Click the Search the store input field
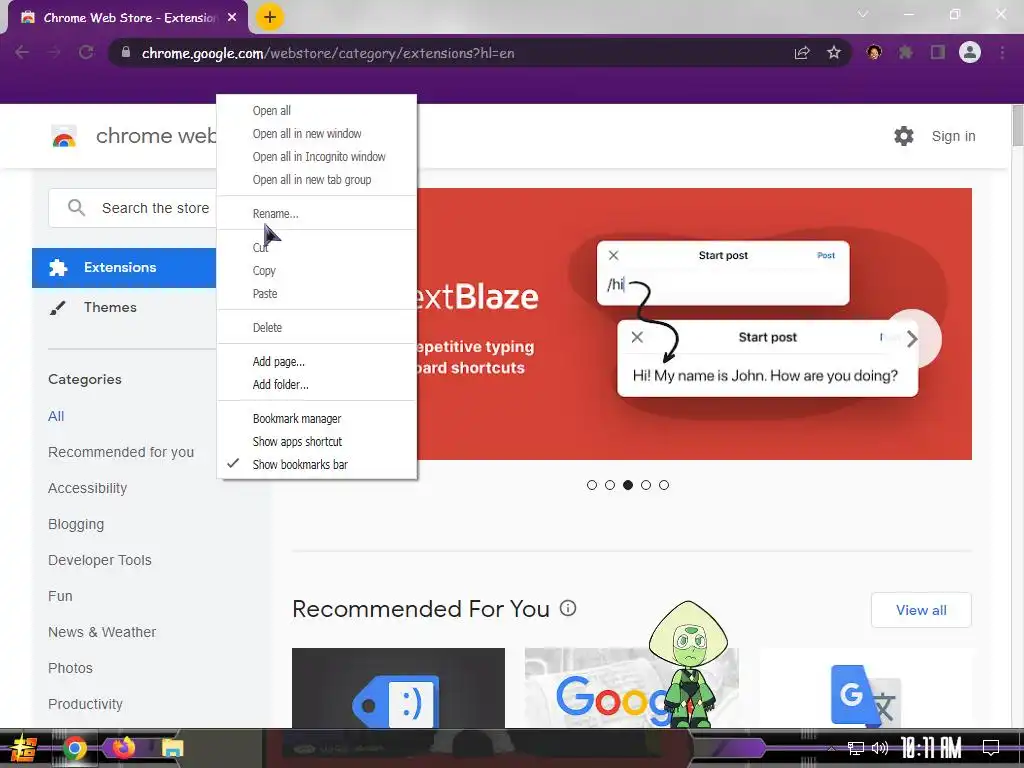This screenshot has width=1024, height=768. (133, 208)
